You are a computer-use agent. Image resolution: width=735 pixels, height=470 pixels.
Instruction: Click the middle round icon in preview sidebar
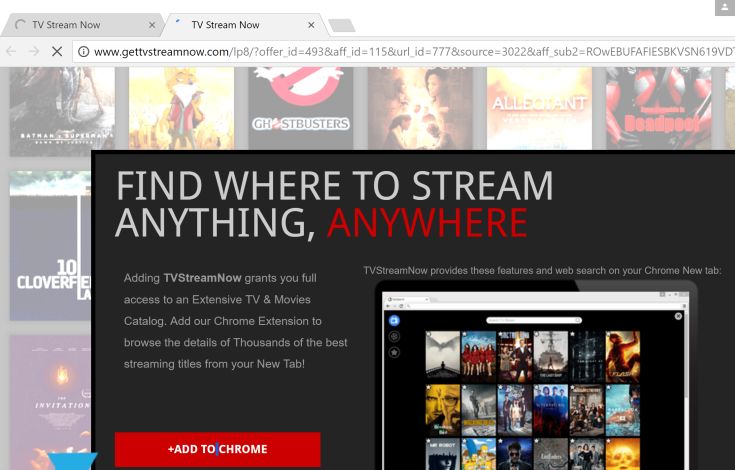pos(394,336)
